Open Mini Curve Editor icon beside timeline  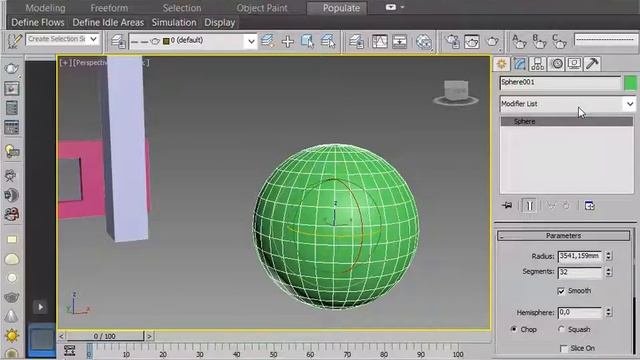click(69, 350)
